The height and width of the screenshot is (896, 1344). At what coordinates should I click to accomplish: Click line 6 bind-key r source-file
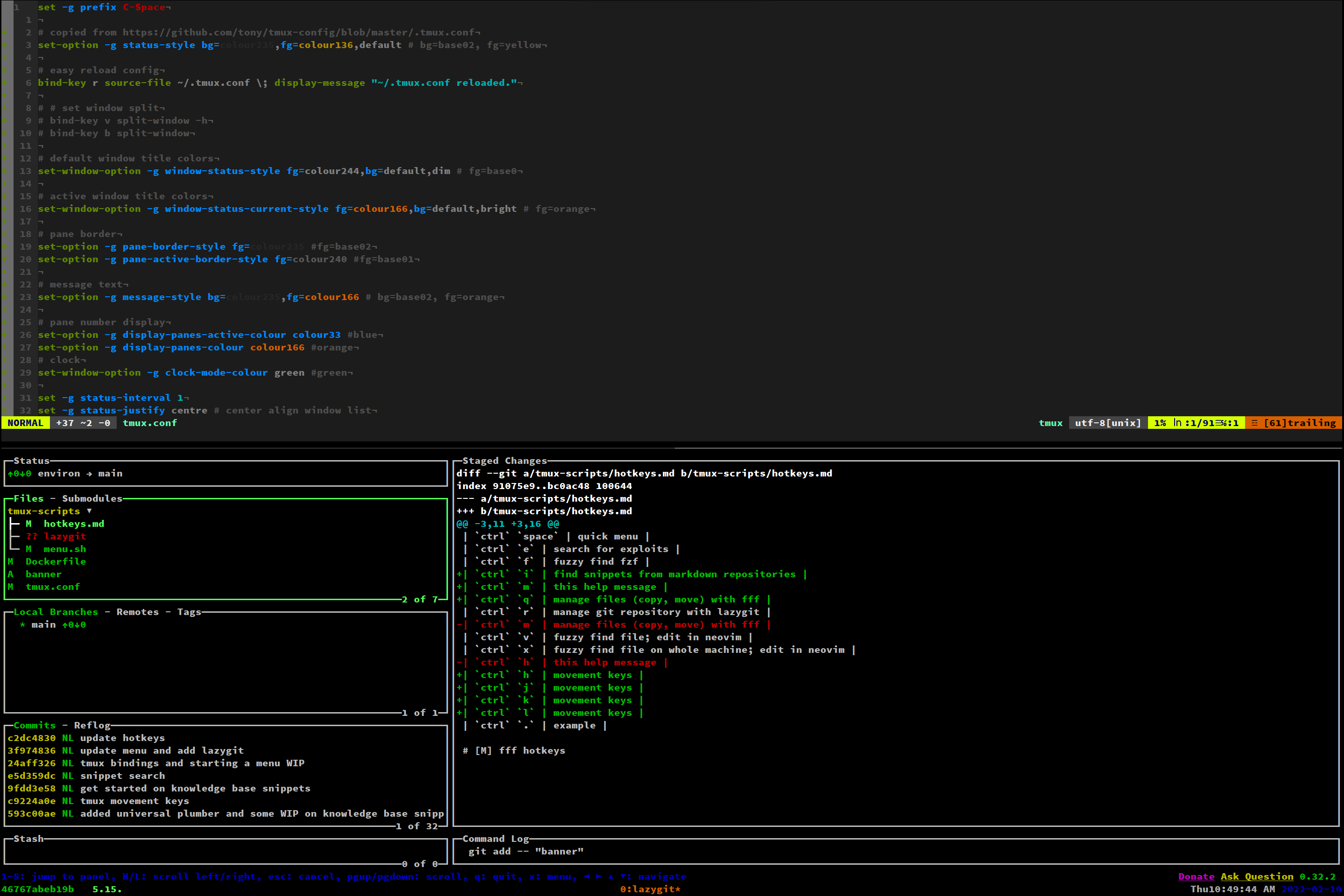280,83
